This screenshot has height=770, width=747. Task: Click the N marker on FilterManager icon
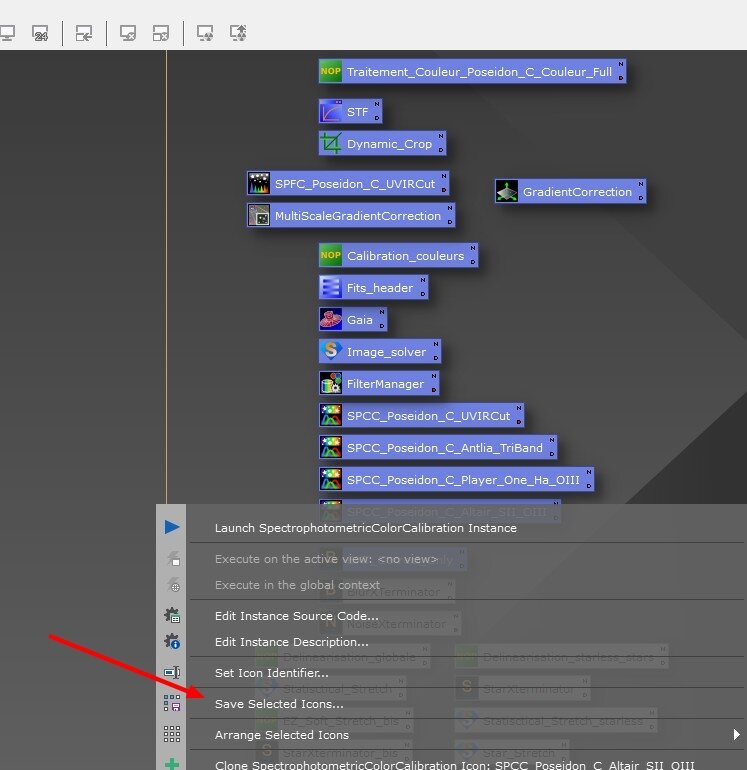[x=434, y=376]
